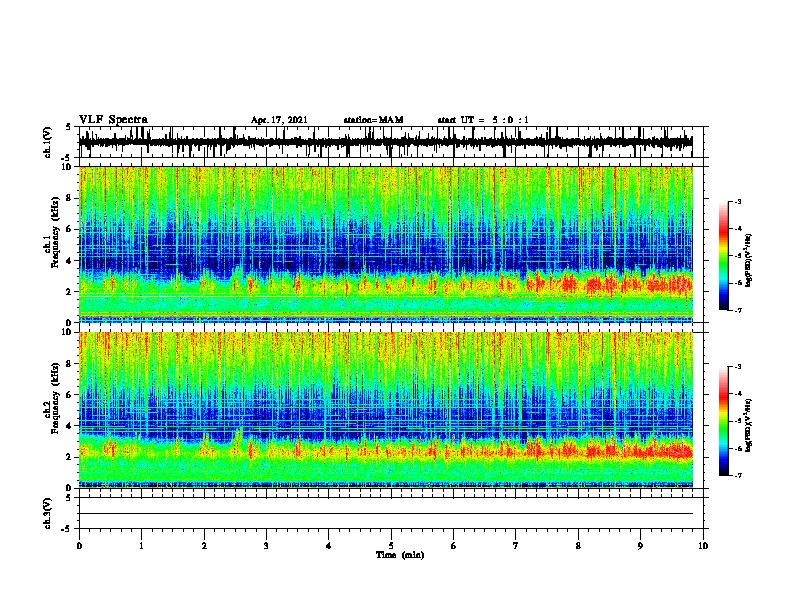Click the "-7" label on ch.1 color bar
Viewport: 792px width, 612px height.
[x=737, y=310]
